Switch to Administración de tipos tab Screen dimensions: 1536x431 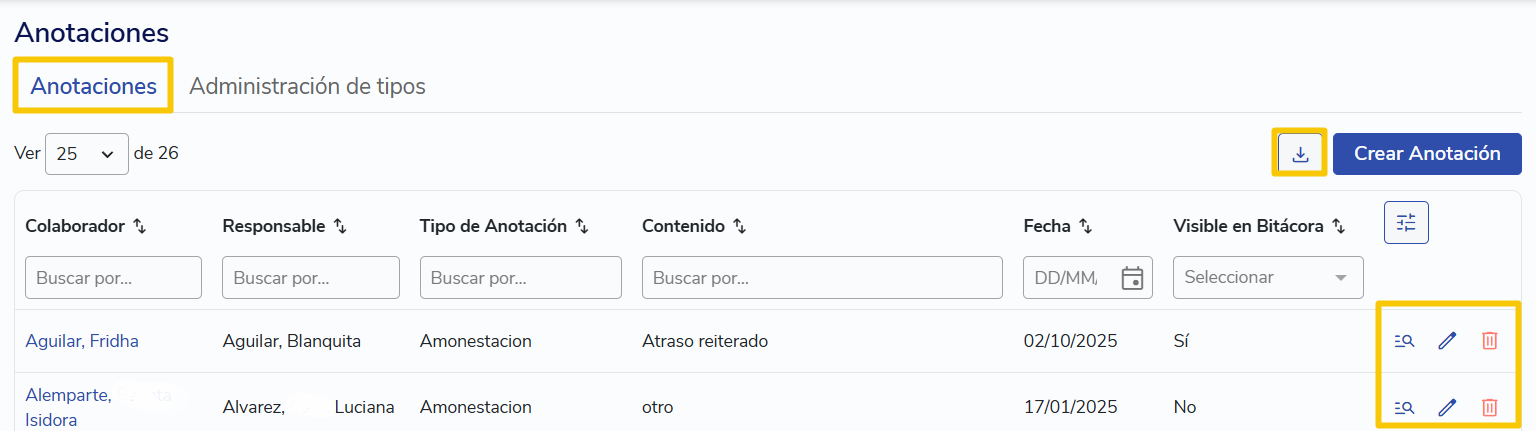point(307,86)
